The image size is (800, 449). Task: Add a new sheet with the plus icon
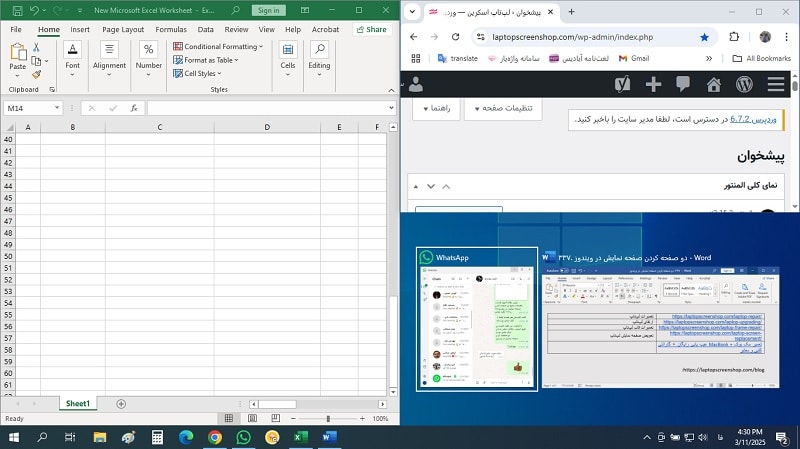tap(121, 404)
